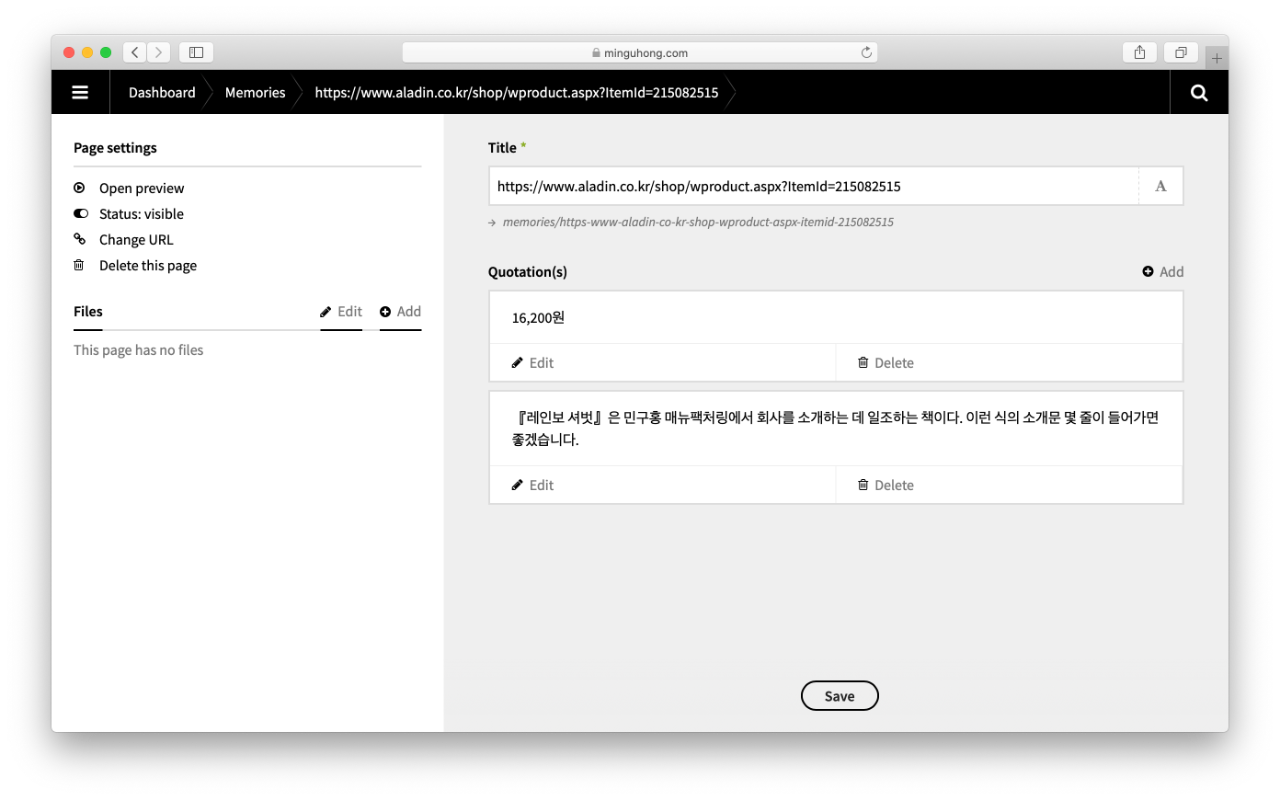Screen dimensions: 1280x800
Task: Go to Memories breadcrumb
Action: pos(255,92)
